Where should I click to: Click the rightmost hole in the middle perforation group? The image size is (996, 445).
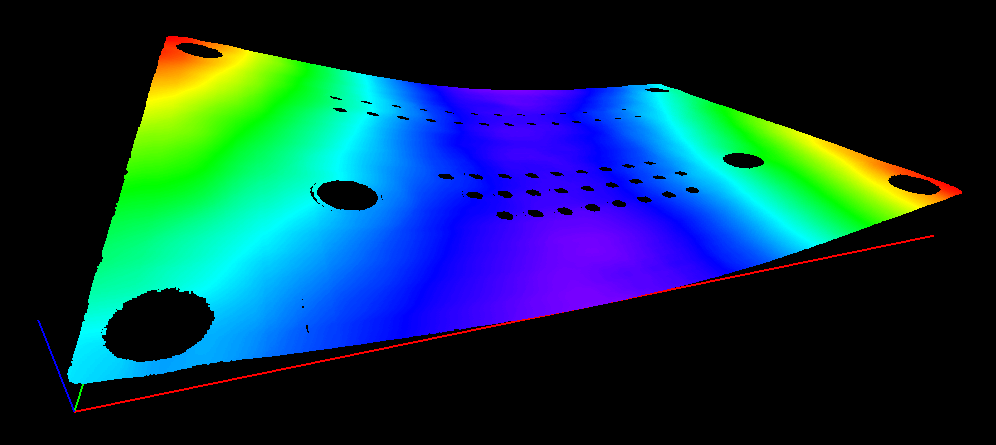691,188
